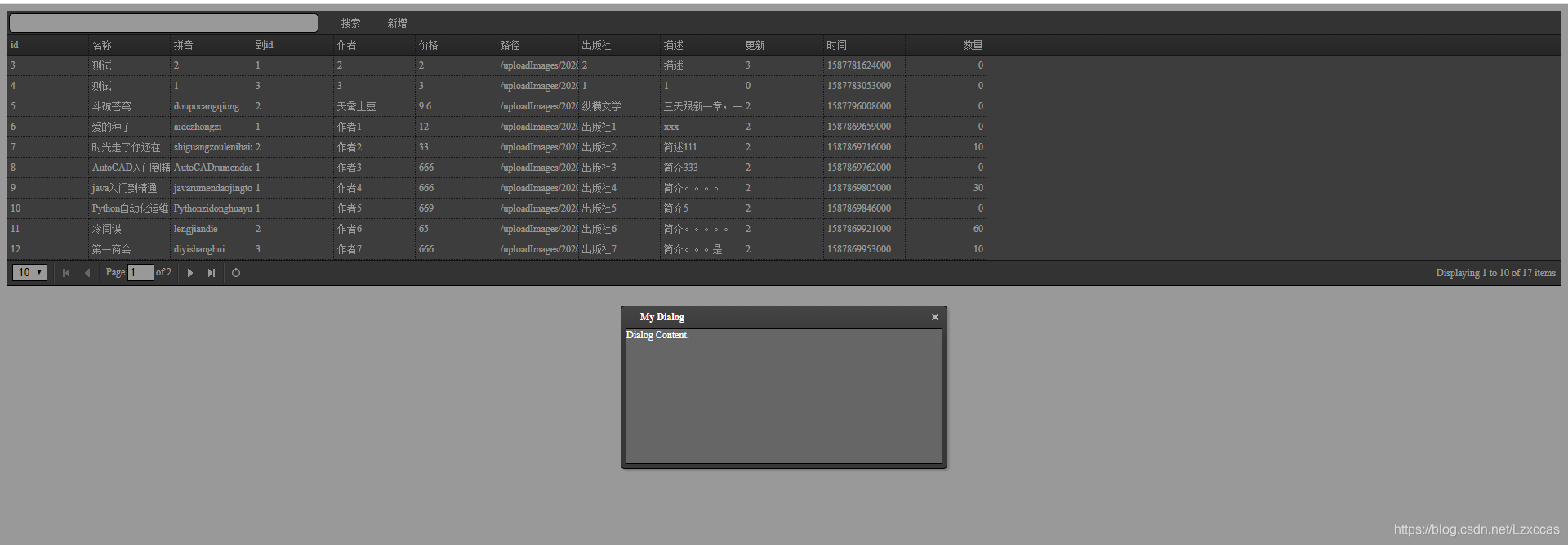Select the row named 爱的种子
The height and width of the screenshot is (545, 1568).
pos(497,127)
